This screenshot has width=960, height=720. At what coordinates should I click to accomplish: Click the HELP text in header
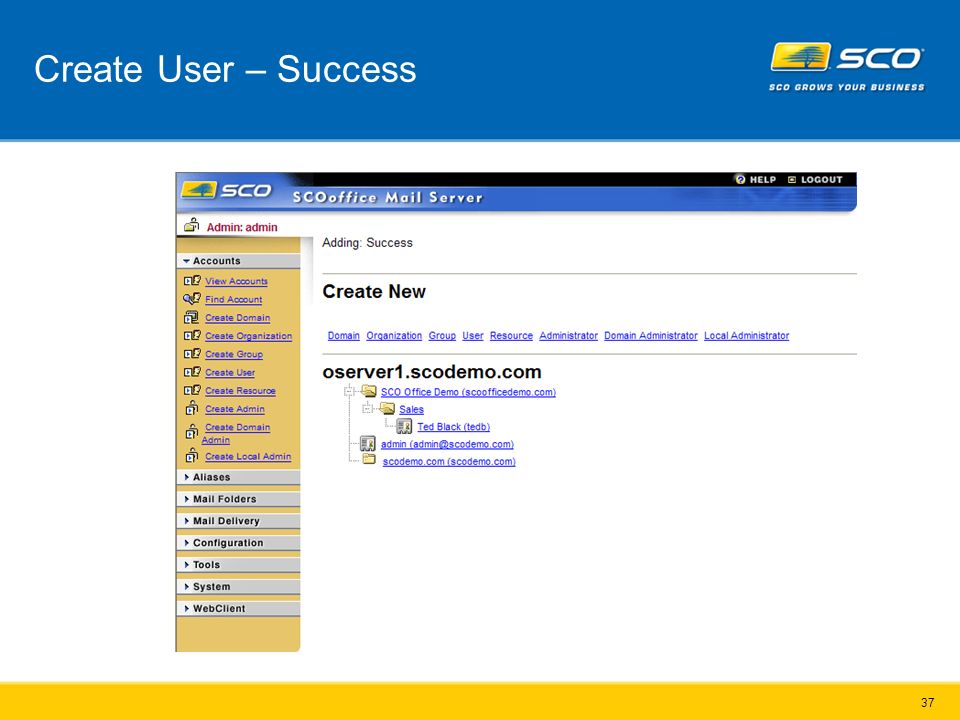tap(763, 179)
